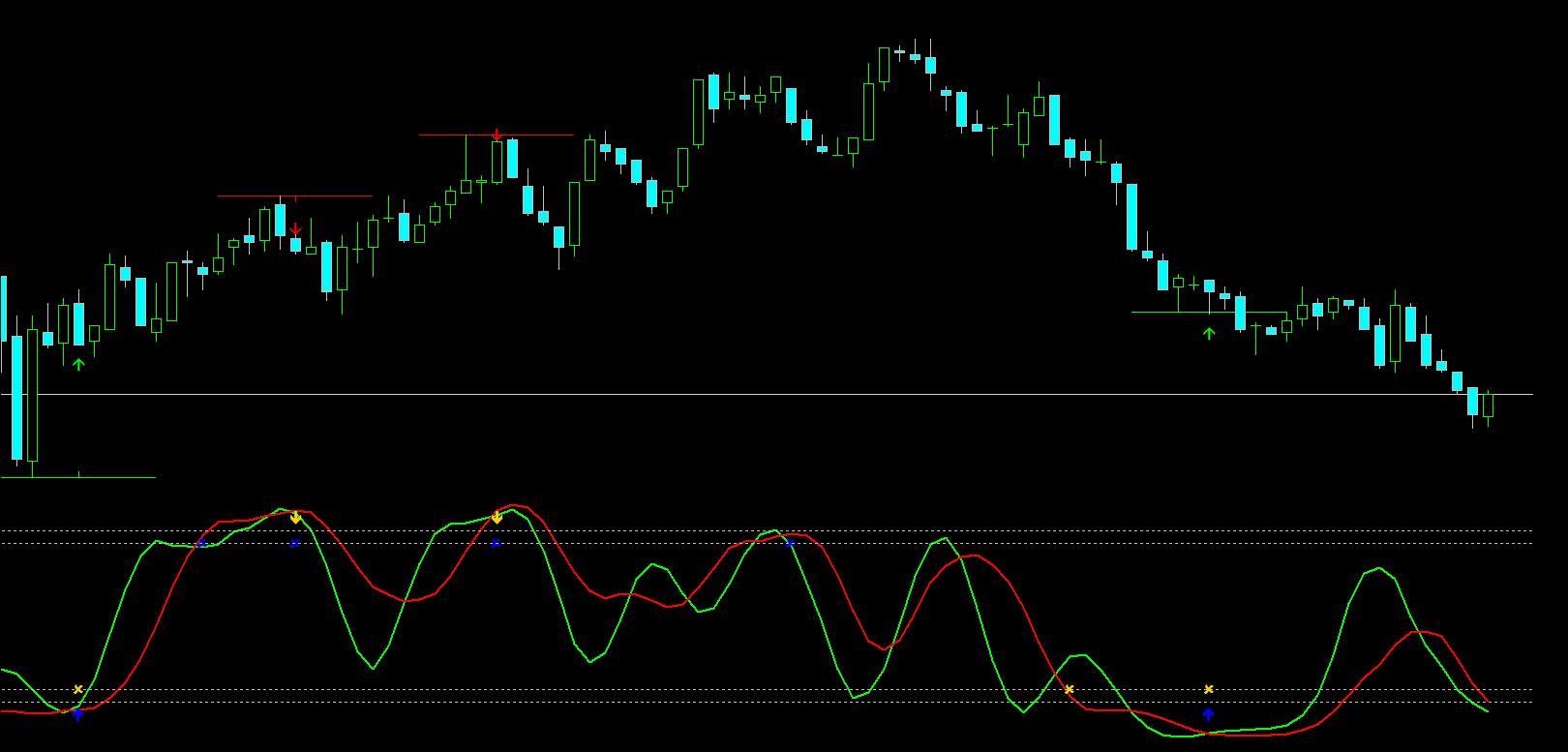The image size is (1568, 752).
Task: Select the middle yellow cross at the line crossover
Action: [x=1069, y=689]
